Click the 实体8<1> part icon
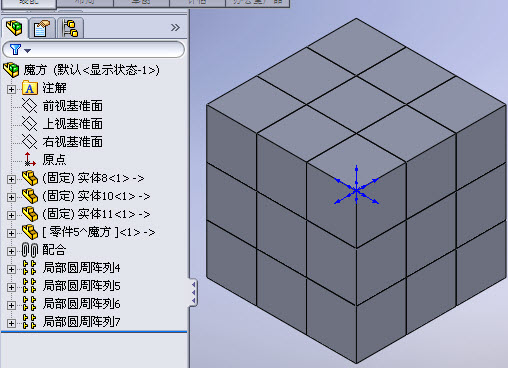 point(30,178)
